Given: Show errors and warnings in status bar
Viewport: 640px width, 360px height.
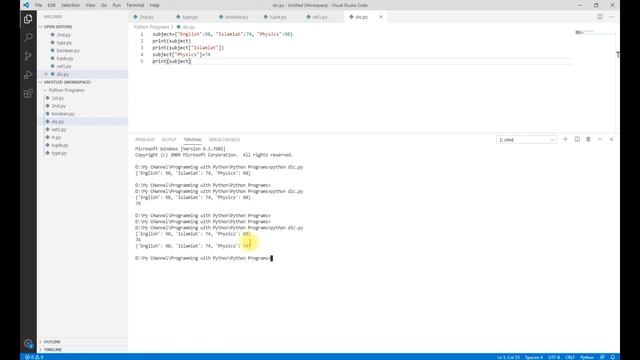Looking at the screenshot, I should pyautogui.click(x=34, y=357).
